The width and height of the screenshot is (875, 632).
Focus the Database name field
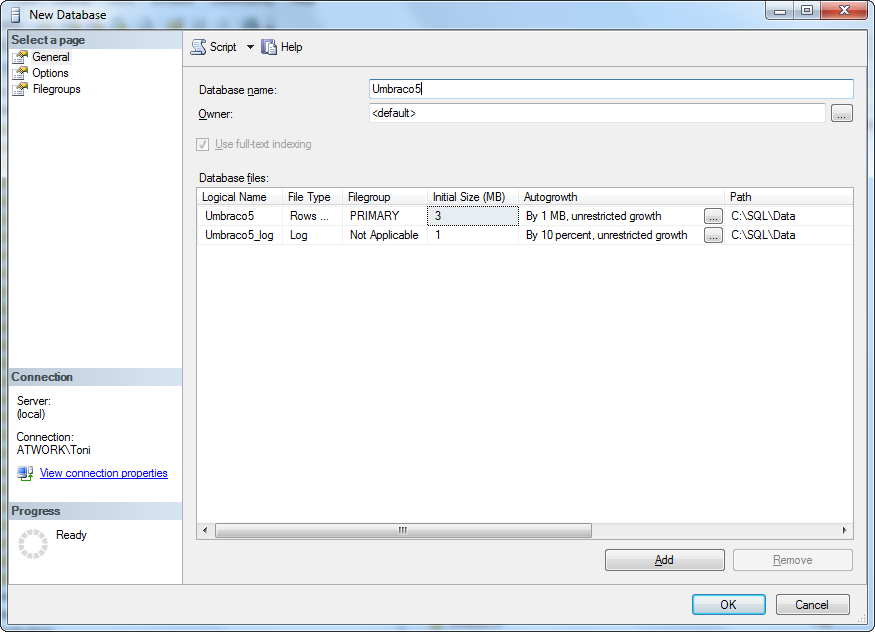pos(611,89)
